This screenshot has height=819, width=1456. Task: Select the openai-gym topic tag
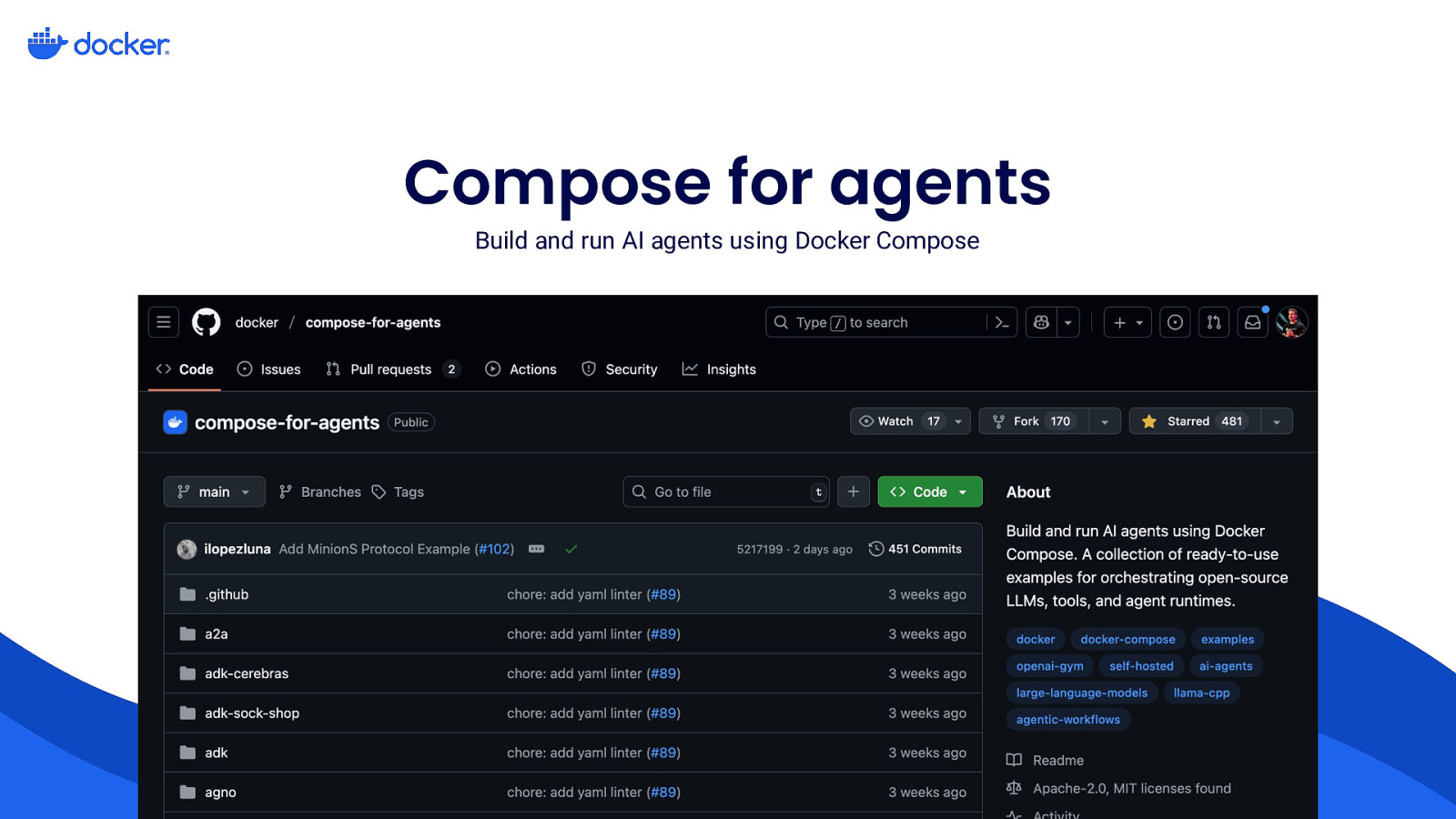coord(1050,666)
